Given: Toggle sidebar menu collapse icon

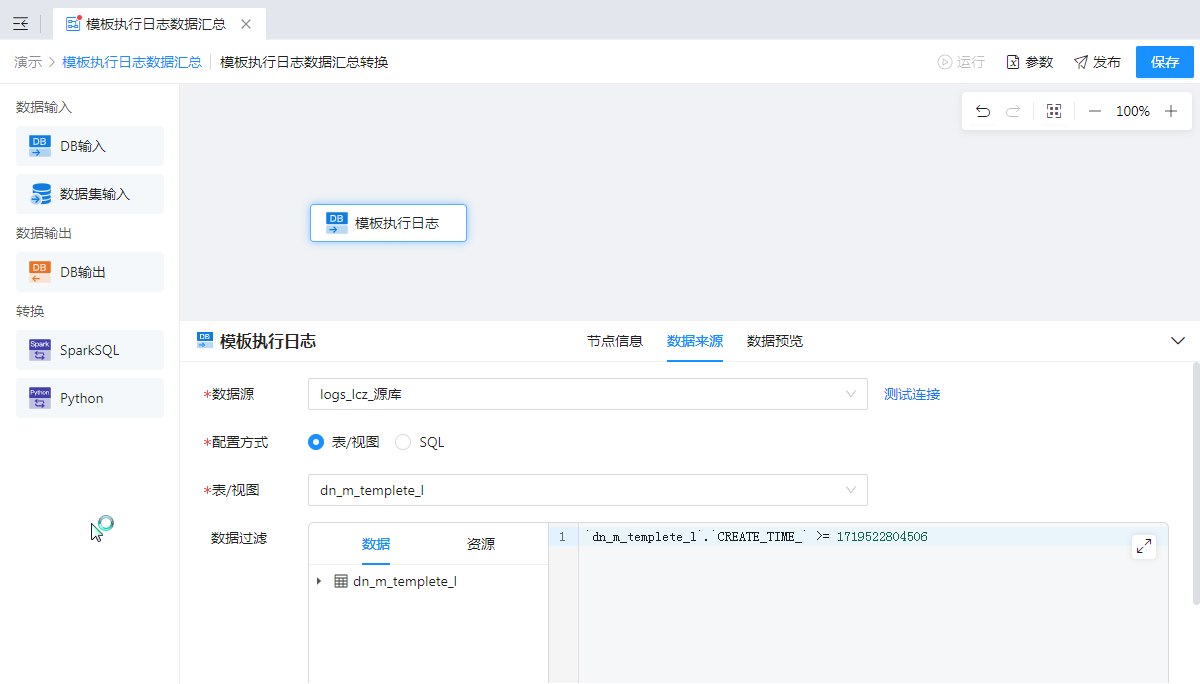Looking at the screenshot, I should coord(20,24).
